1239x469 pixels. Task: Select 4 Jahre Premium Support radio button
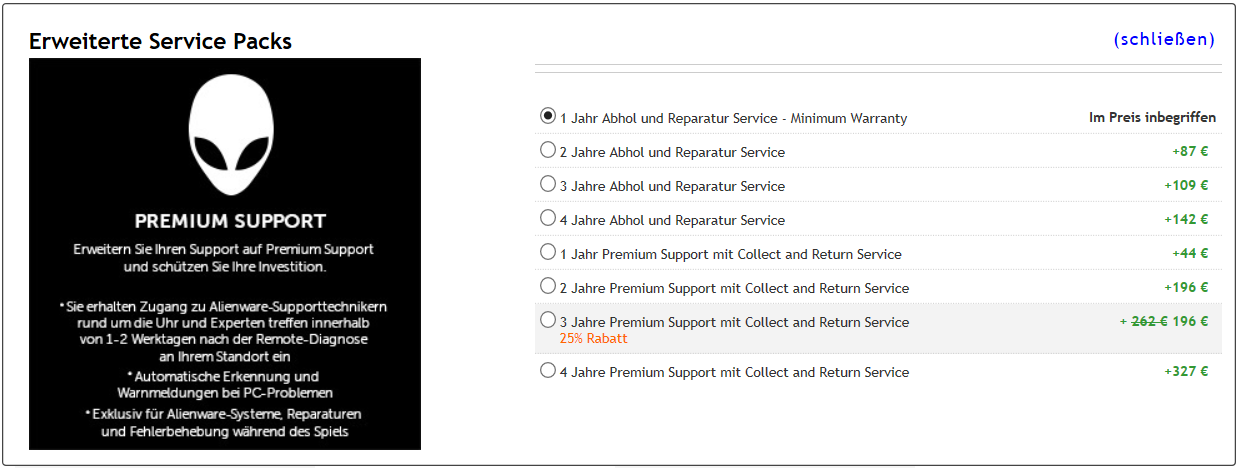[548, 370]
